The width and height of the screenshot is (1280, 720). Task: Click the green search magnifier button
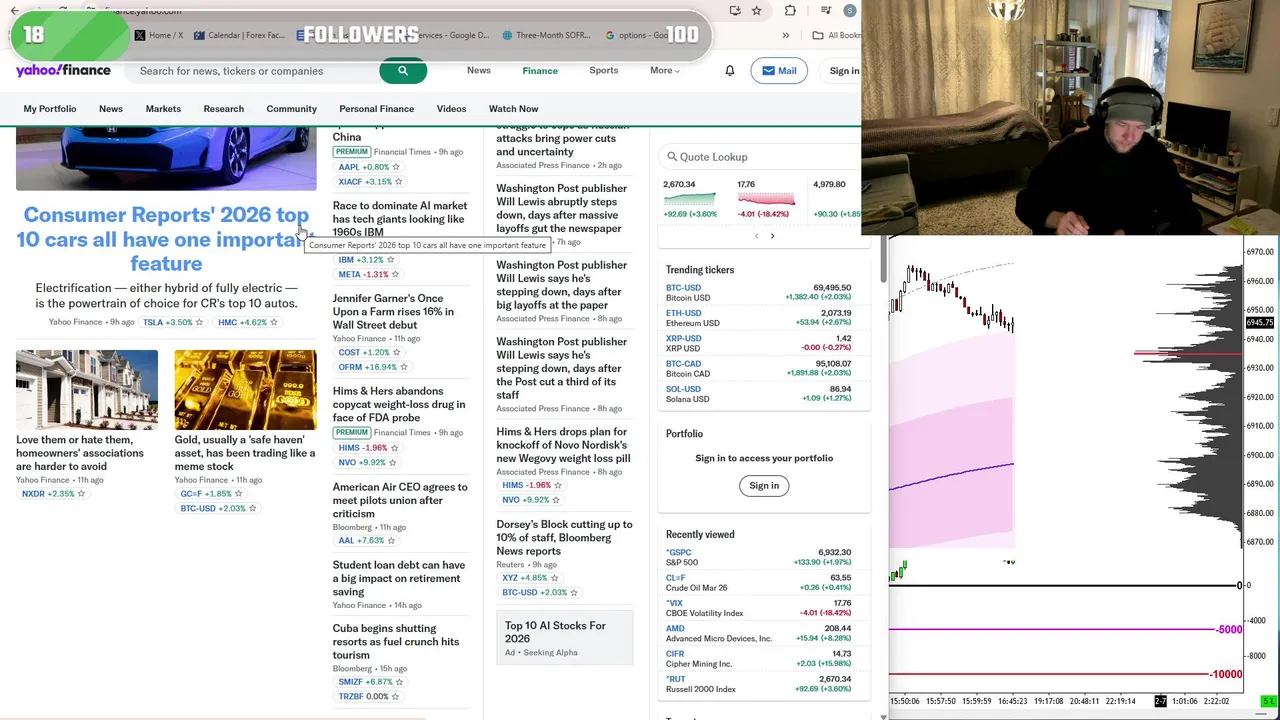pyautogui.click(x=403, y=71)
